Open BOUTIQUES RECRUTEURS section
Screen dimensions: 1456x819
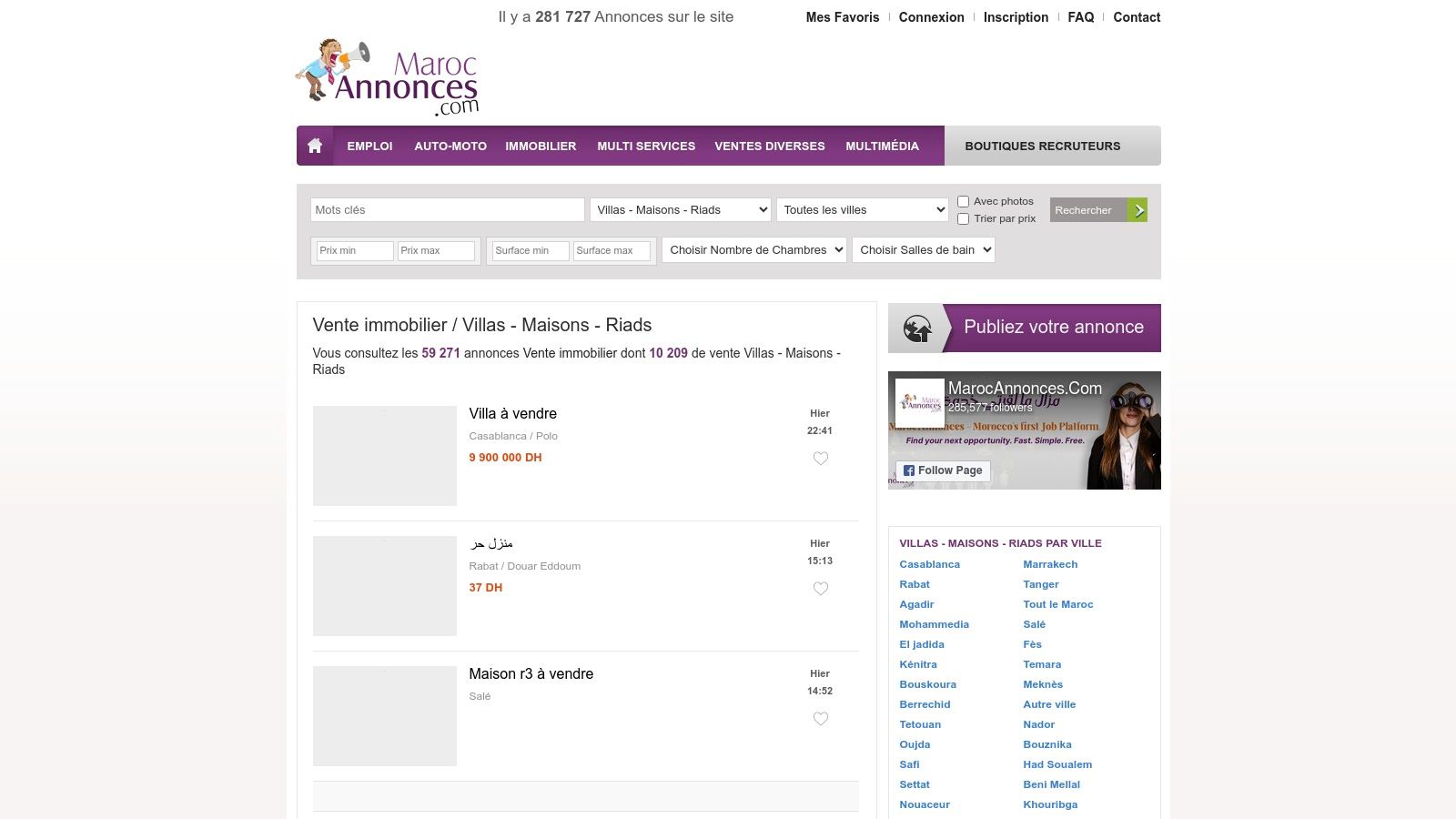click(x=1043, y=146)
